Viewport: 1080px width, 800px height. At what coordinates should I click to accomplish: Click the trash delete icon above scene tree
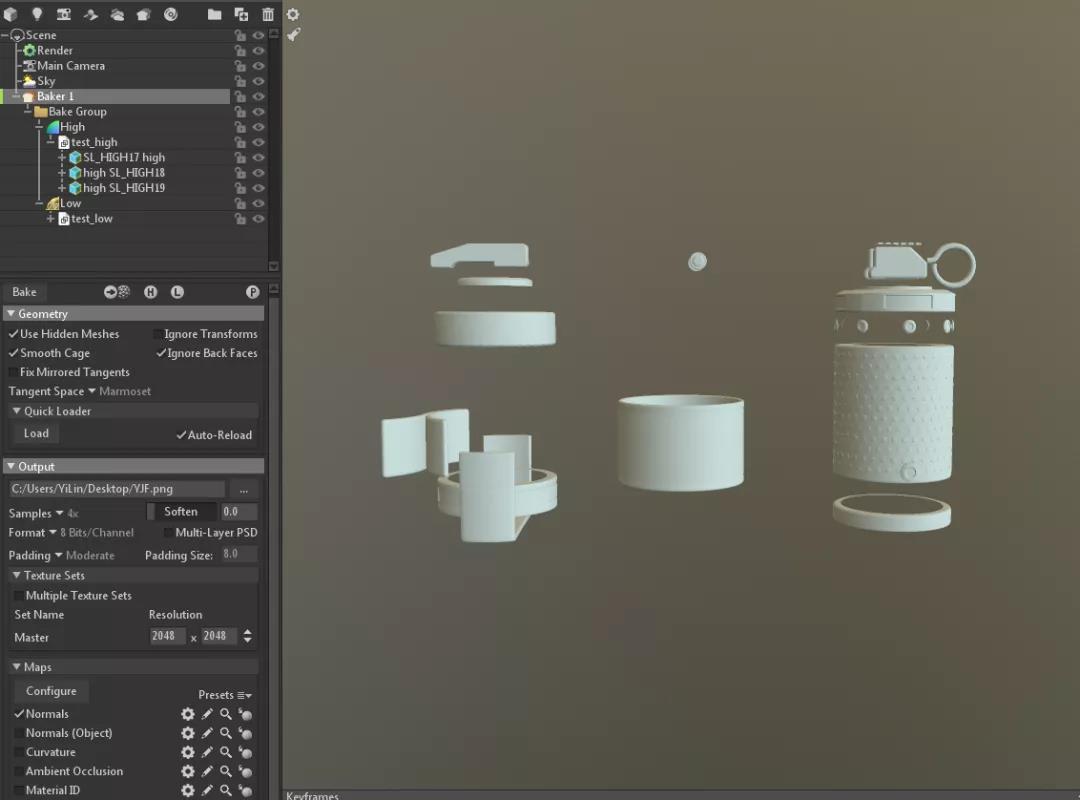[x=268, y=14]
